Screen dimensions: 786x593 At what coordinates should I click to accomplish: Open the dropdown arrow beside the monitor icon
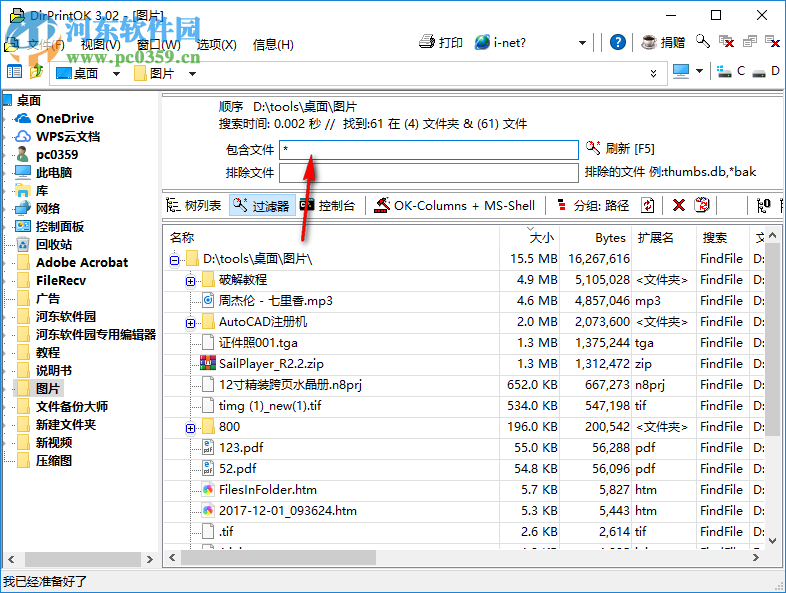[x=699, y=72]
